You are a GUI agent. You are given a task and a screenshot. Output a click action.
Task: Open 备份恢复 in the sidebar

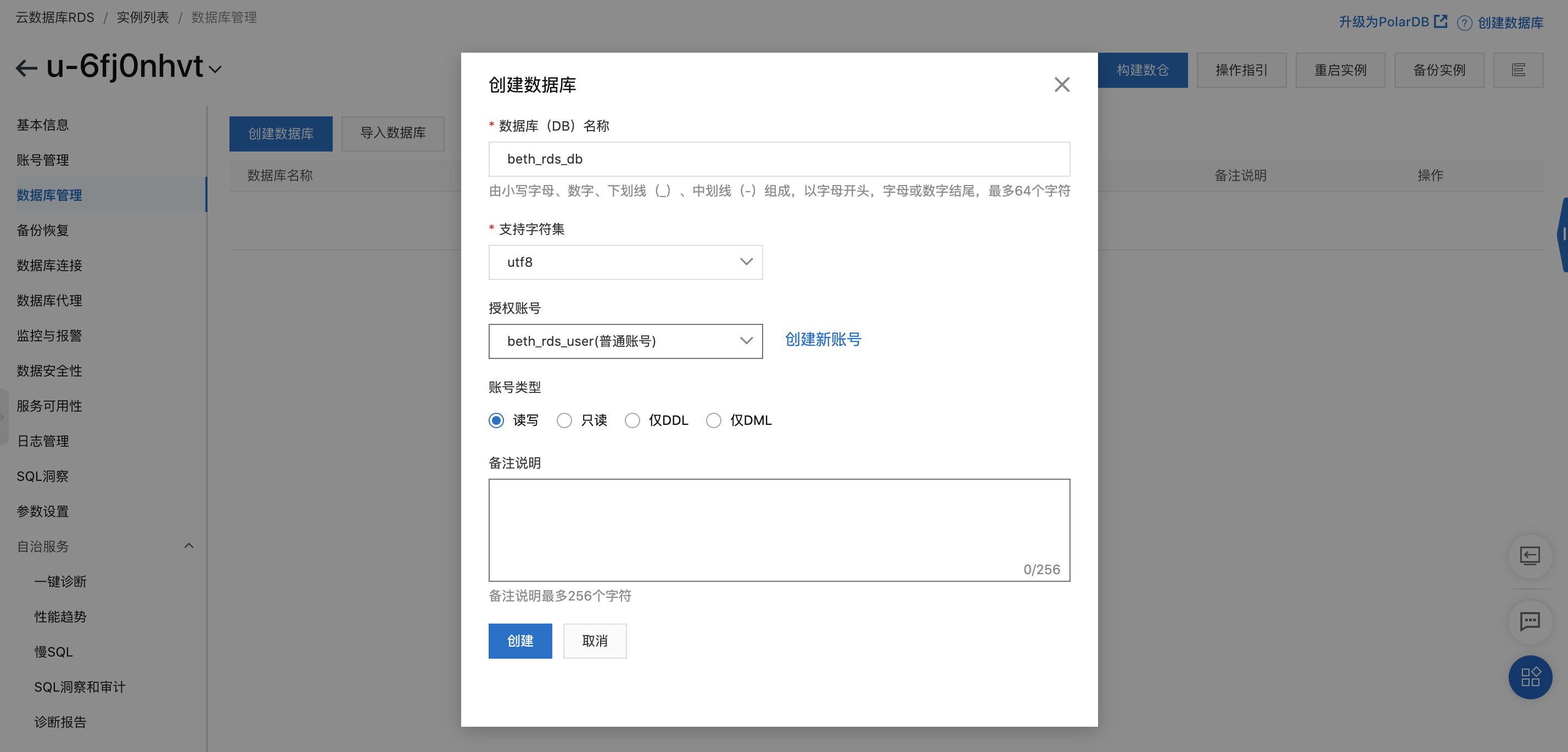(43, 230)
